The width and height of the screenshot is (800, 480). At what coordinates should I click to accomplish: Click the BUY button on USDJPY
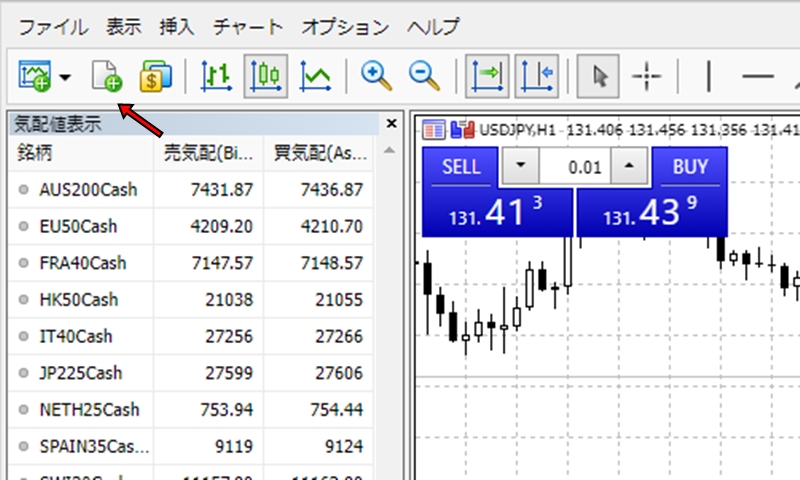click(690, 167)
